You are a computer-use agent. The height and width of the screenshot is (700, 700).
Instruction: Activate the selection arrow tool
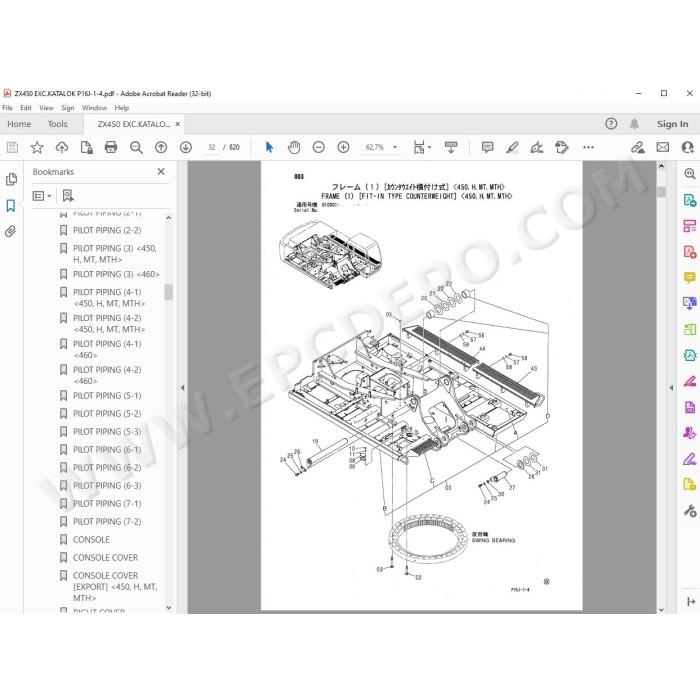[x=269, y=147]
